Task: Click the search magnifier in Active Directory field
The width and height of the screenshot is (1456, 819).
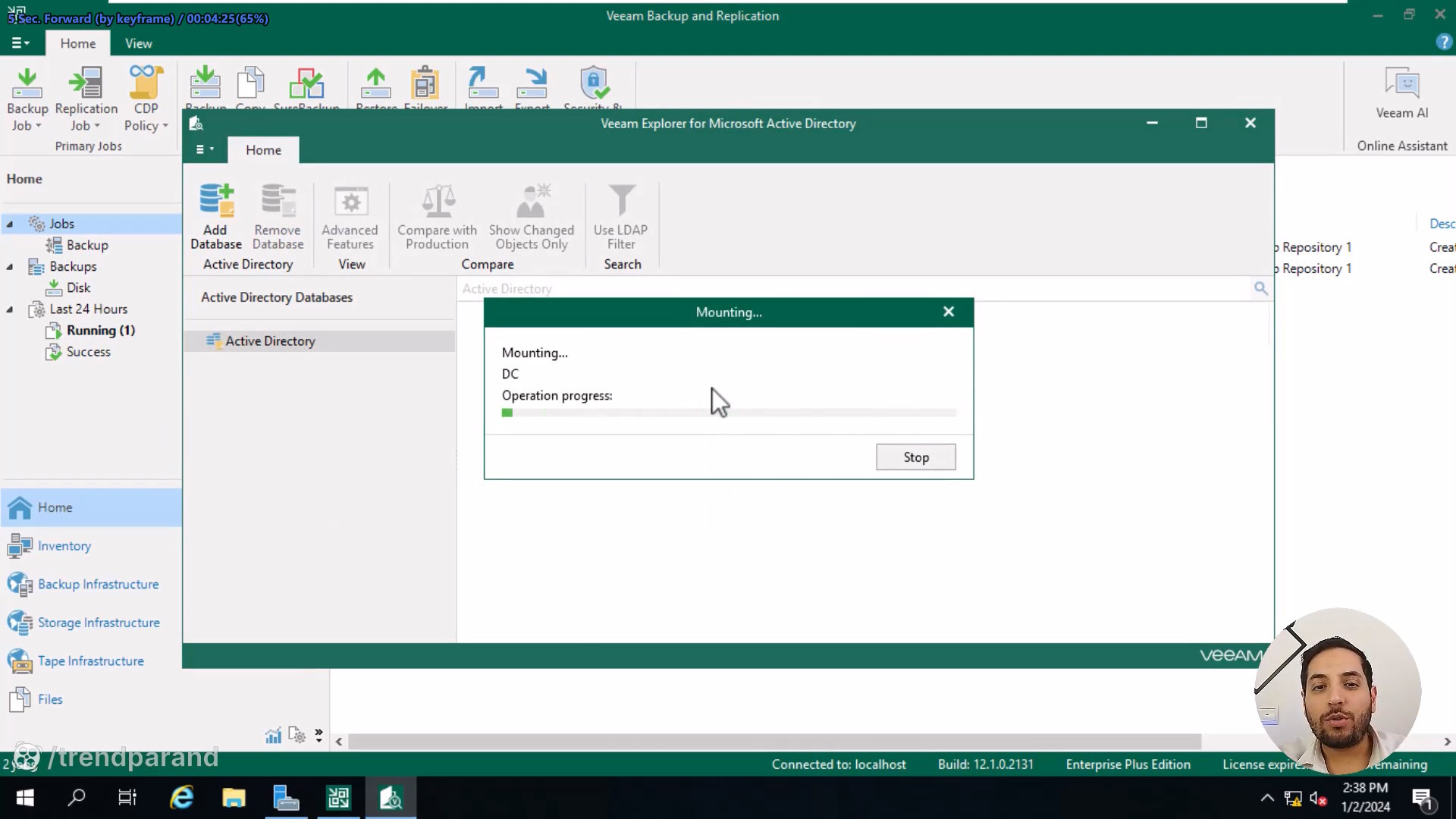Action: (x=1260, y=288)
